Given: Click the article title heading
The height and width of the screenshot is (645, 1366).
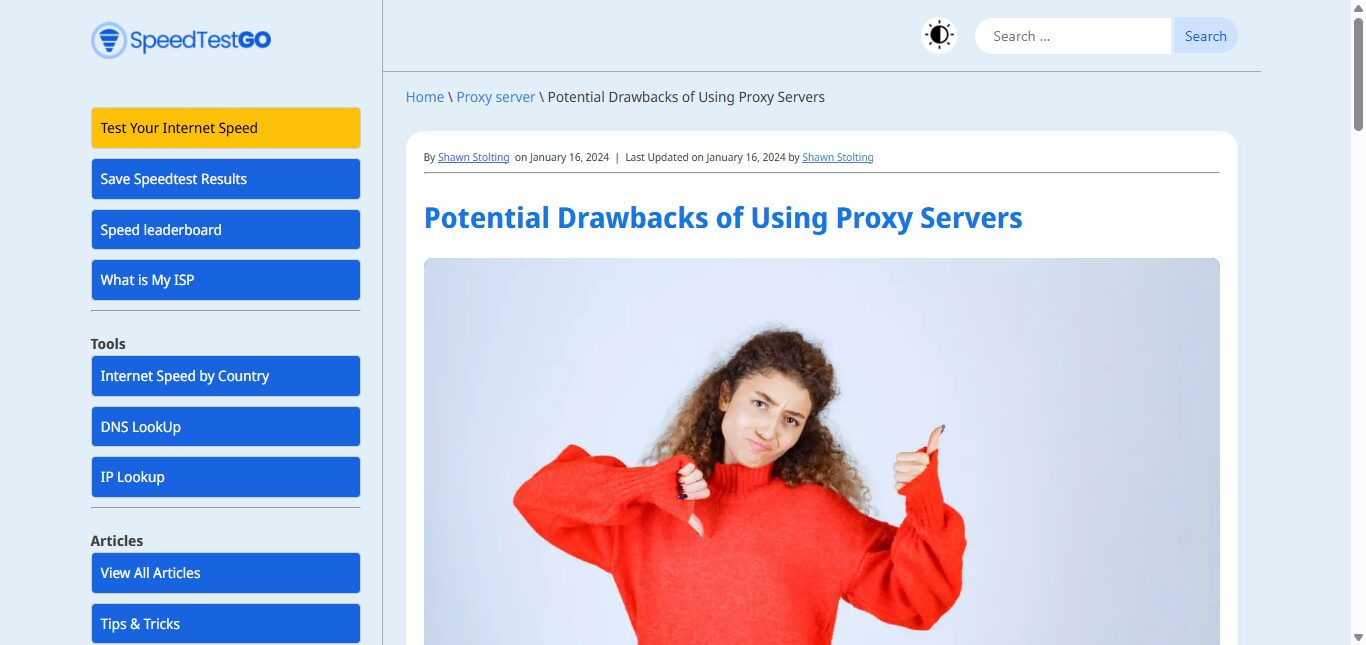Looking at the screenshot, I should pos(723,218).
